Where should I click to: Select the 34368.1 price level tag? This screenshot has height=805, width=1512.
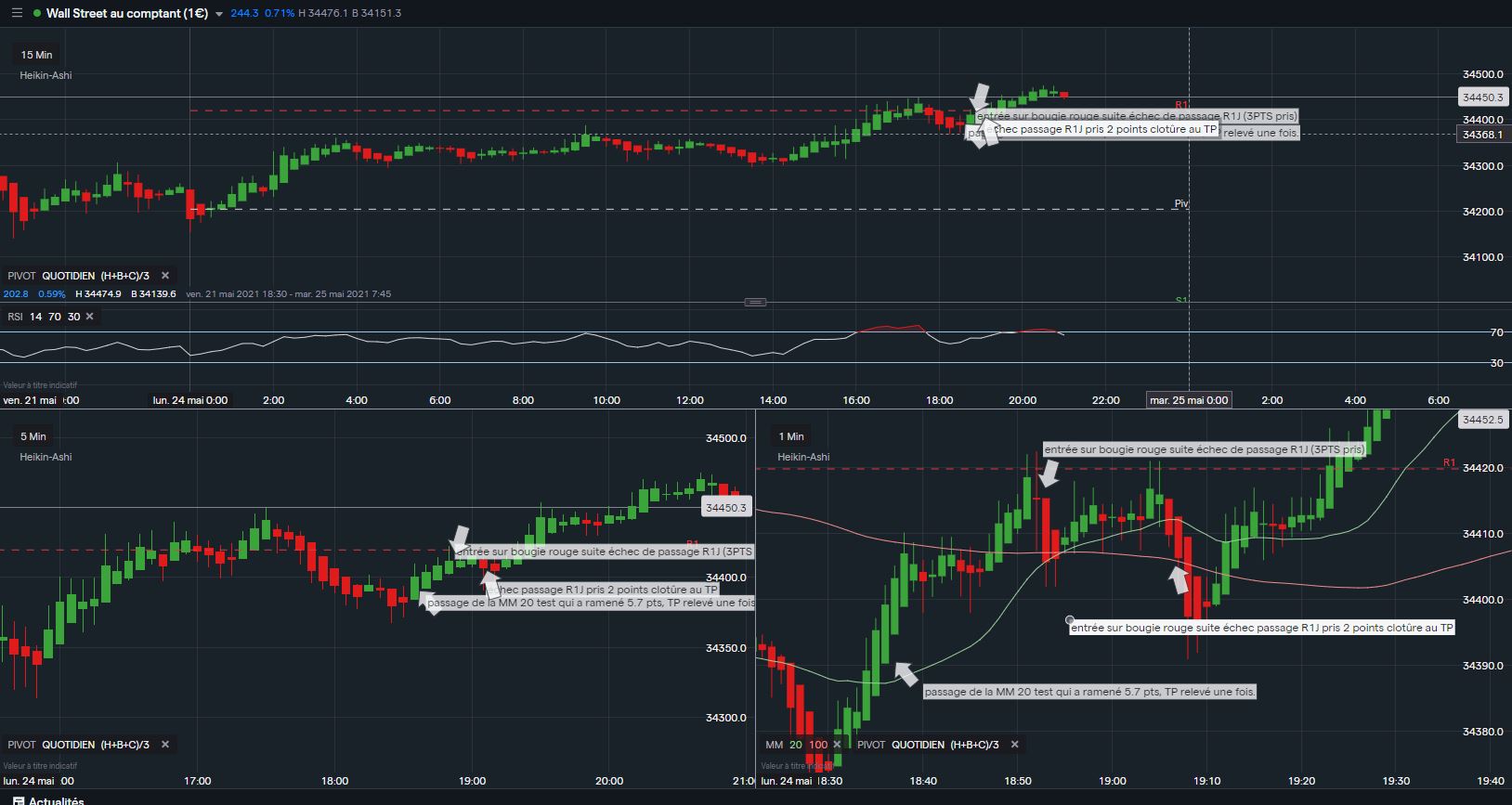[x=1482, y=135]
